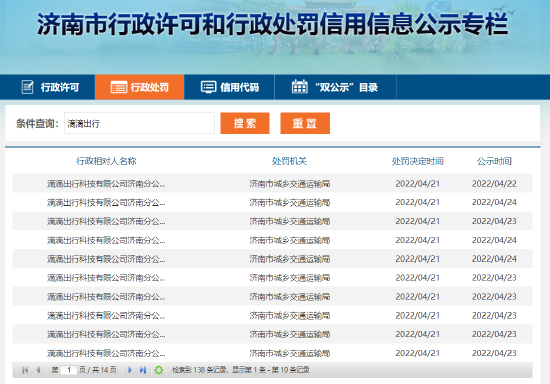The height and width of the screenshot is (384, 550).
Task: Open first 滴滴出行科技有限公司 record published 2022/04/22
Action: [272, 183]
